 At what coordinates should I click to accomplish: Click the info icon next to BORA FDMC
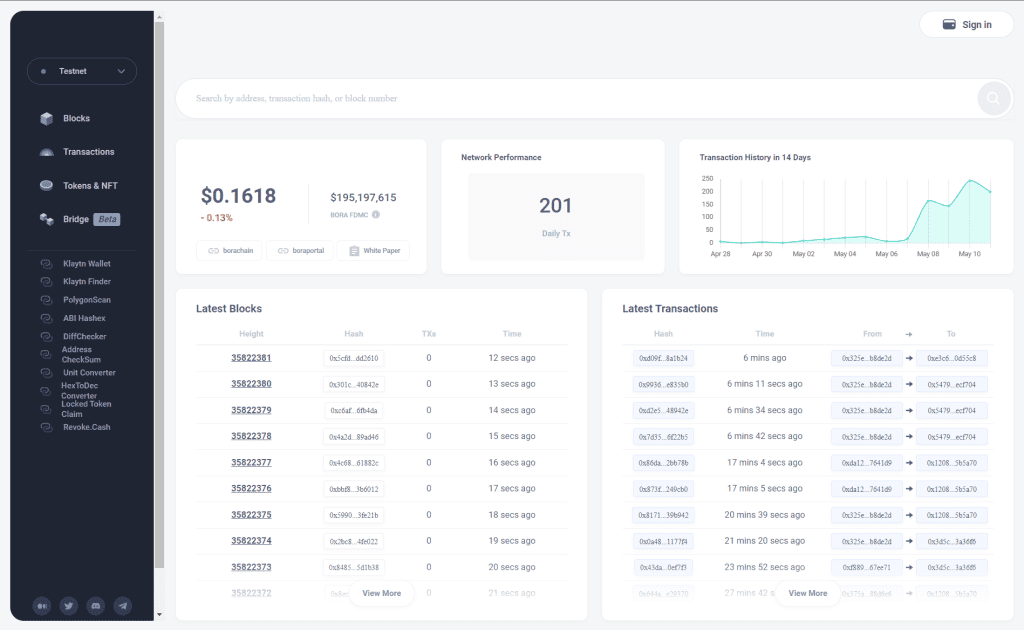coord(376,215)
